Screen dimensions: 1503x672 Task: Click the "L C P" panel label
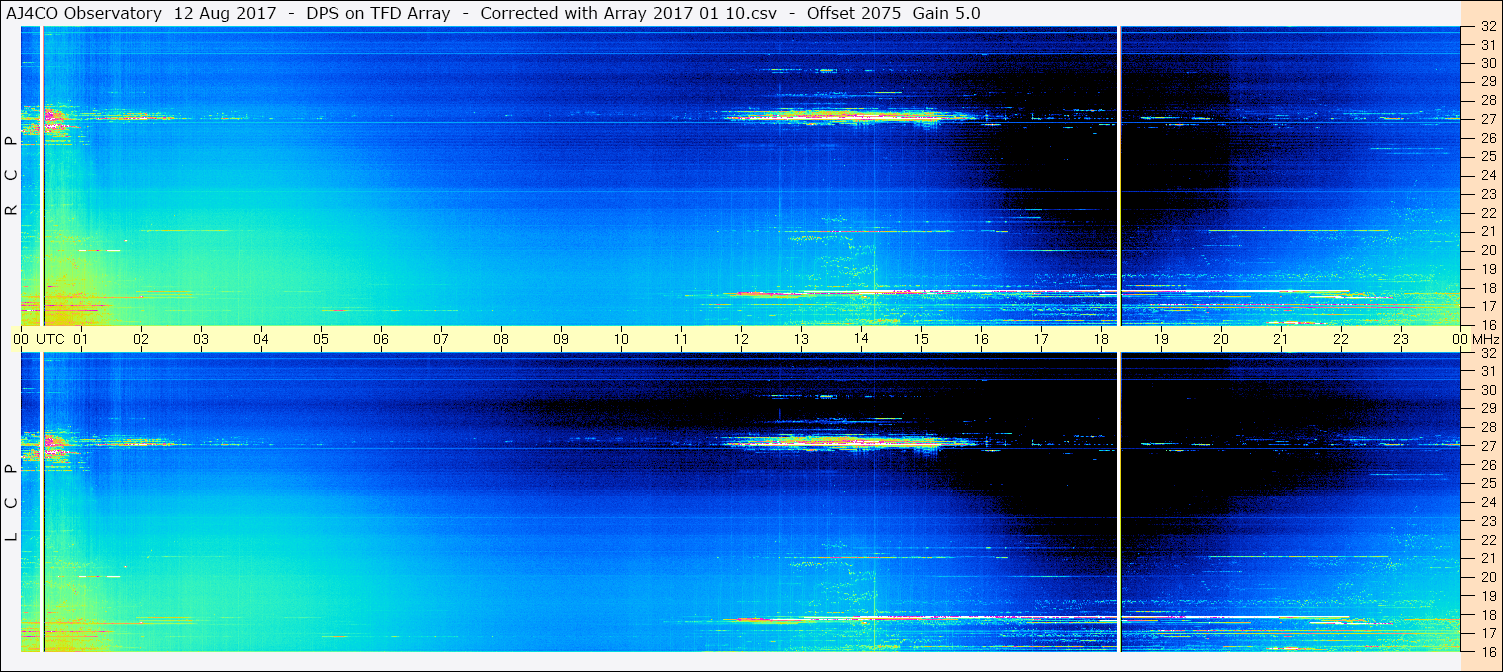pyautogui.click(x=11, y=501)
